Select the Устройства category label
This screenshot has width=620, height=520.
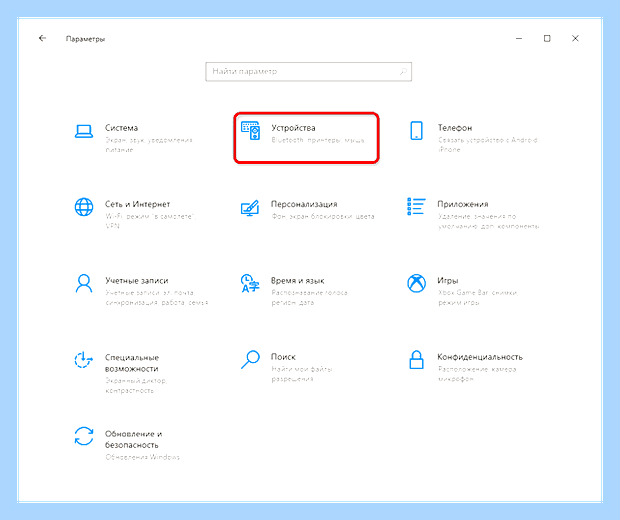293,128
